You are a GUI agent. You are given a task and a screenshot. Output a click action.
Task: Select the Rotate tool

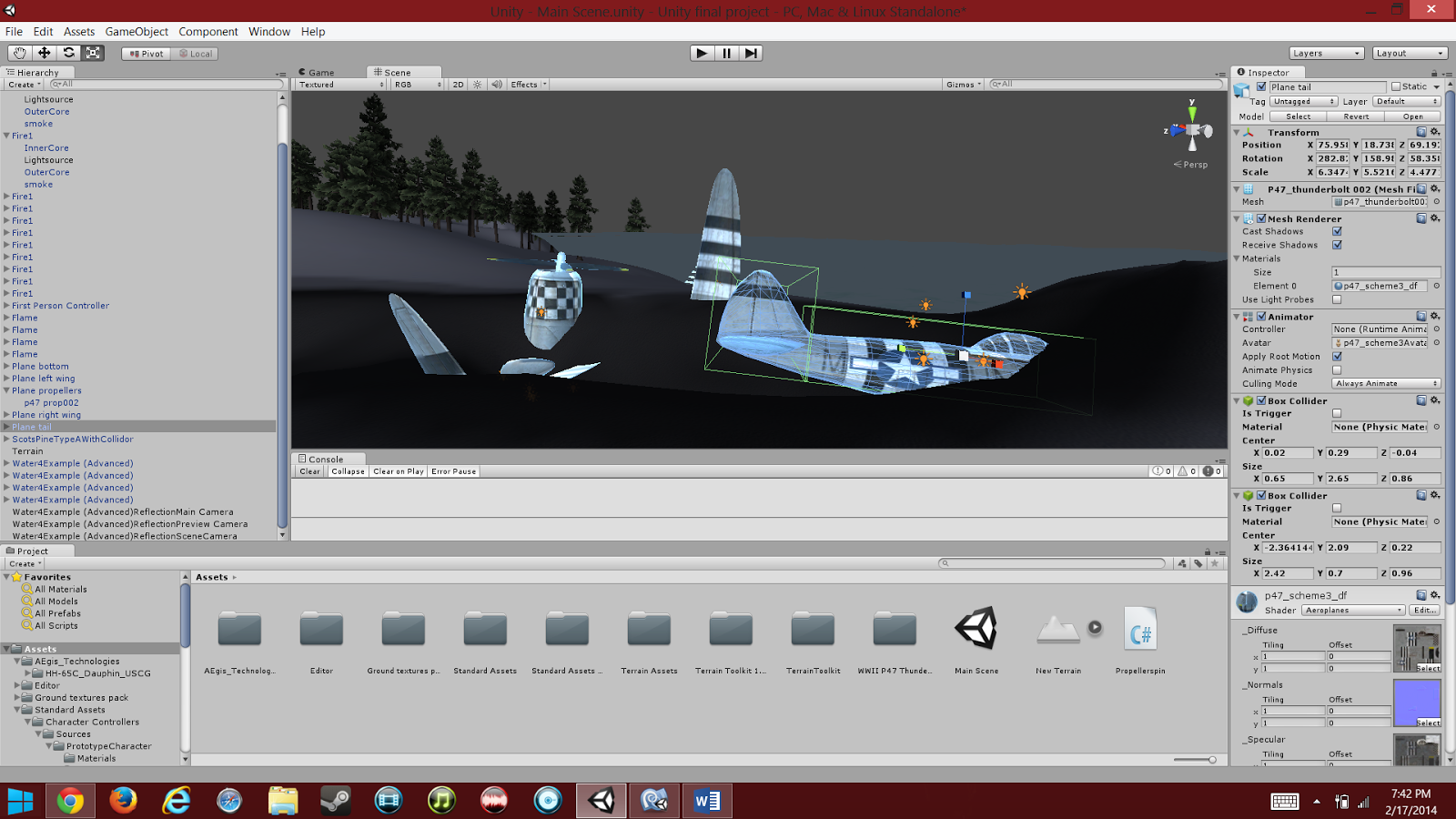pos(68,54)
